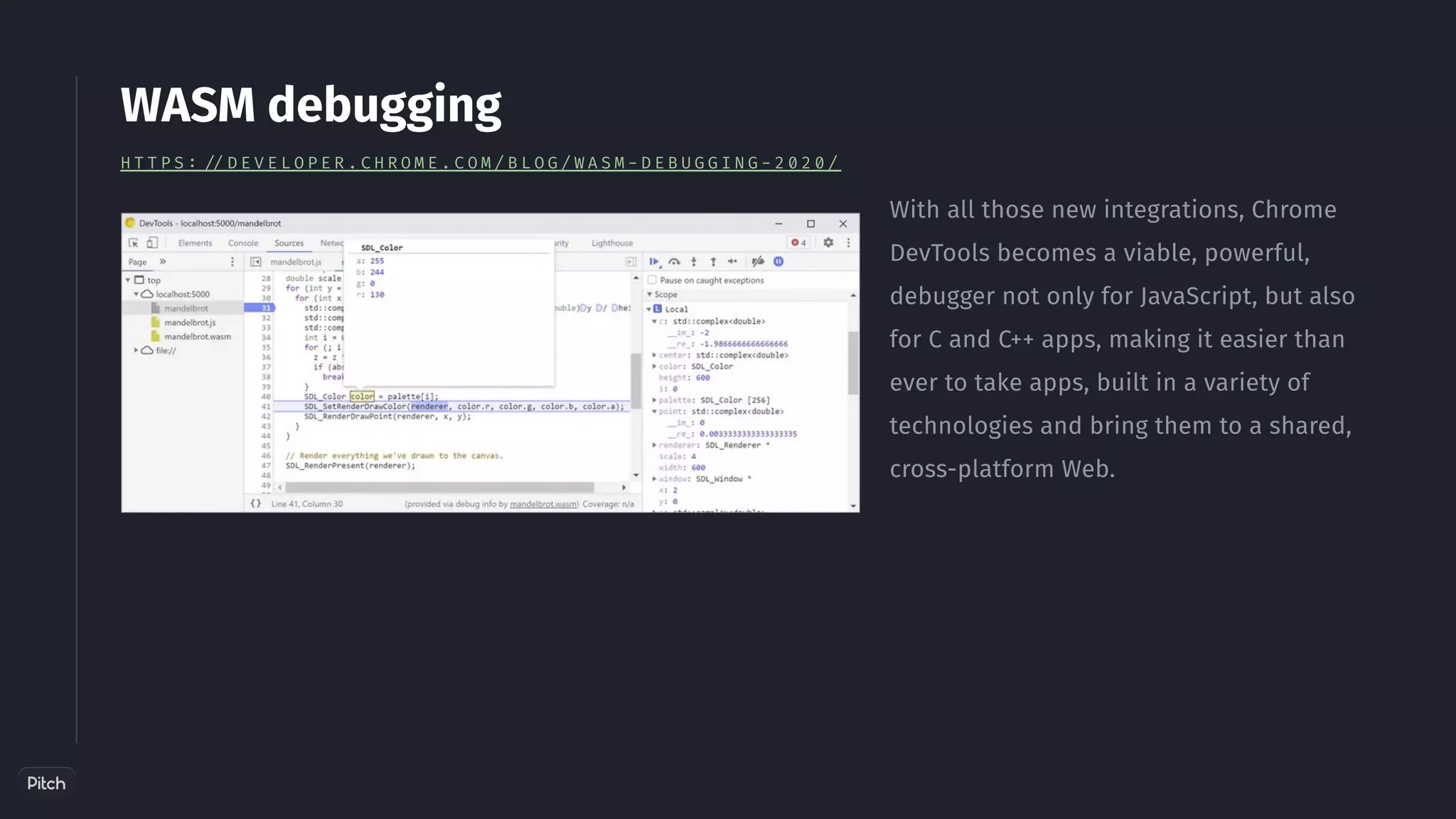The height and width of the screenshot is (819, 1456).
Task: Click the Step icon in debugger
Action: (x=732, y=262)
